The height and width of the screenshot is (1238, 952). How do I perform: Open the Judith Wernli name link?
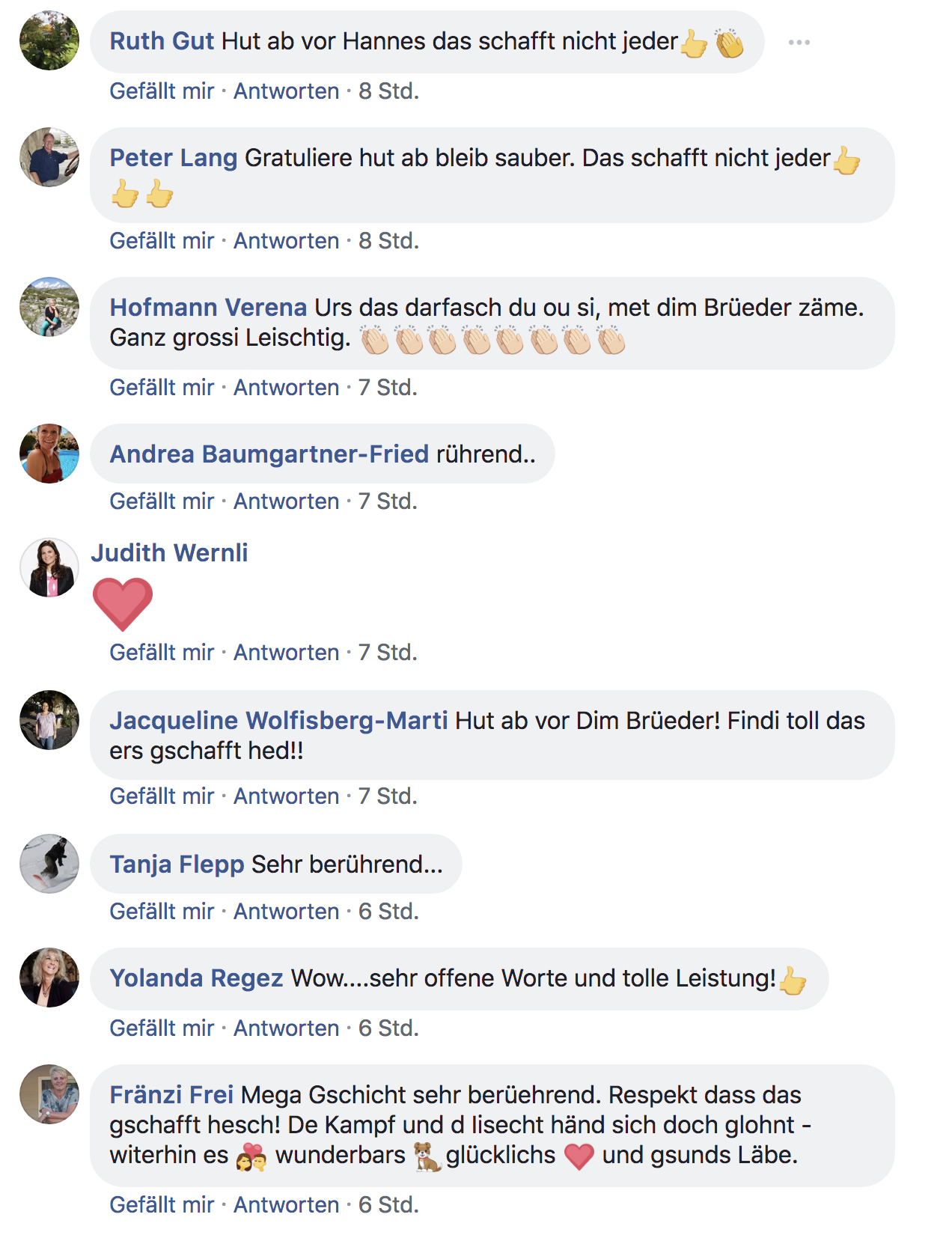pos(169,552)
